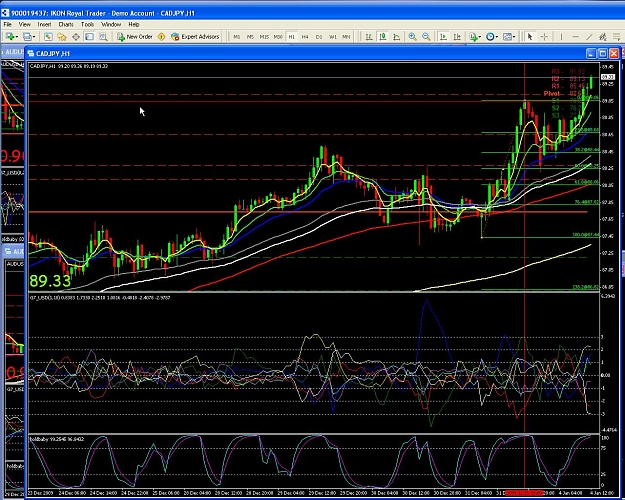Open the Indicators list icon
Viewport: 625px width, 500px height.
[x=473, y=37]
